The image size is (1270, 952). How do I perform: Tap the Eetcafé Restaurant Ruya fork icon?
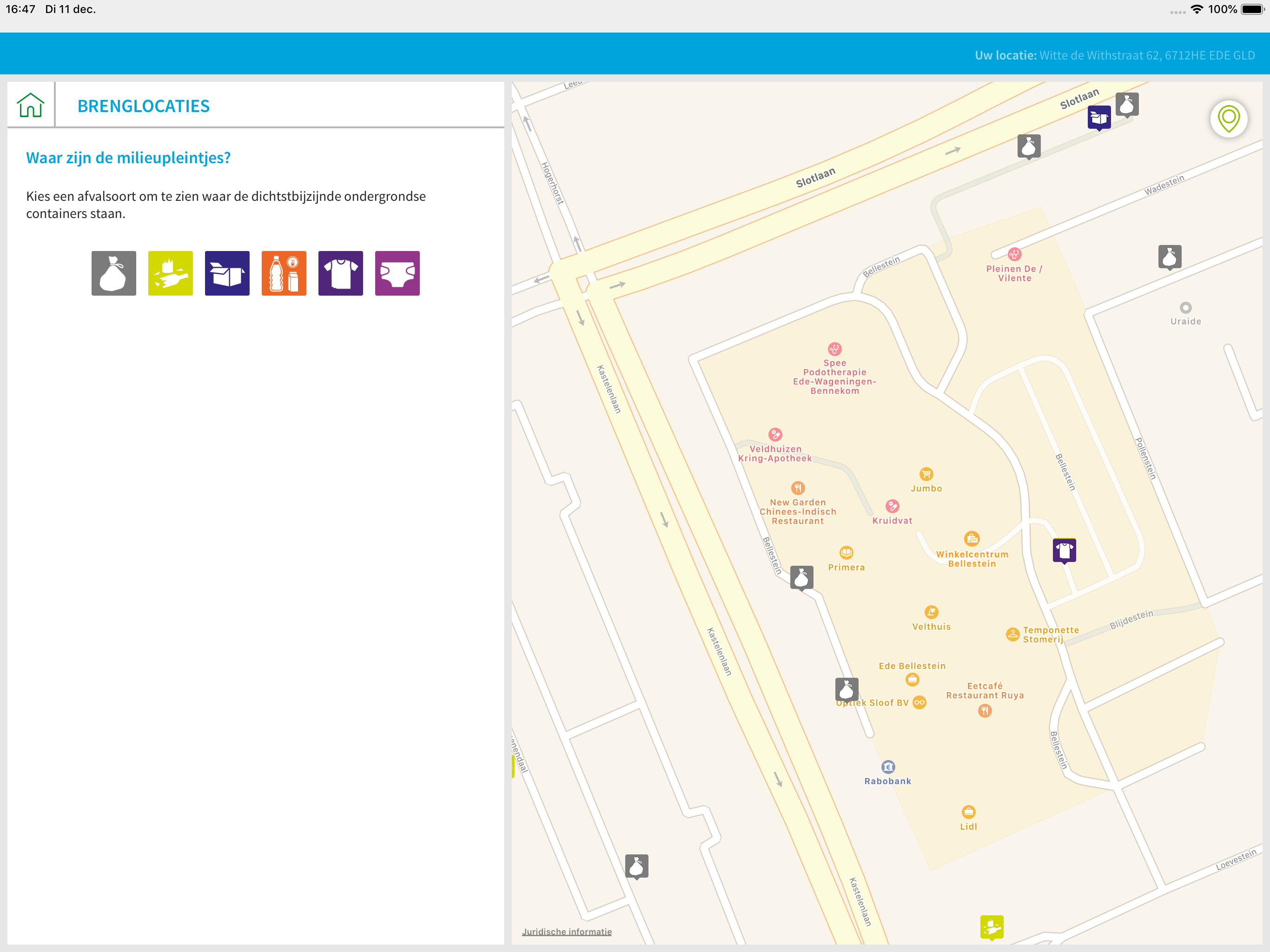coord(985,711)
